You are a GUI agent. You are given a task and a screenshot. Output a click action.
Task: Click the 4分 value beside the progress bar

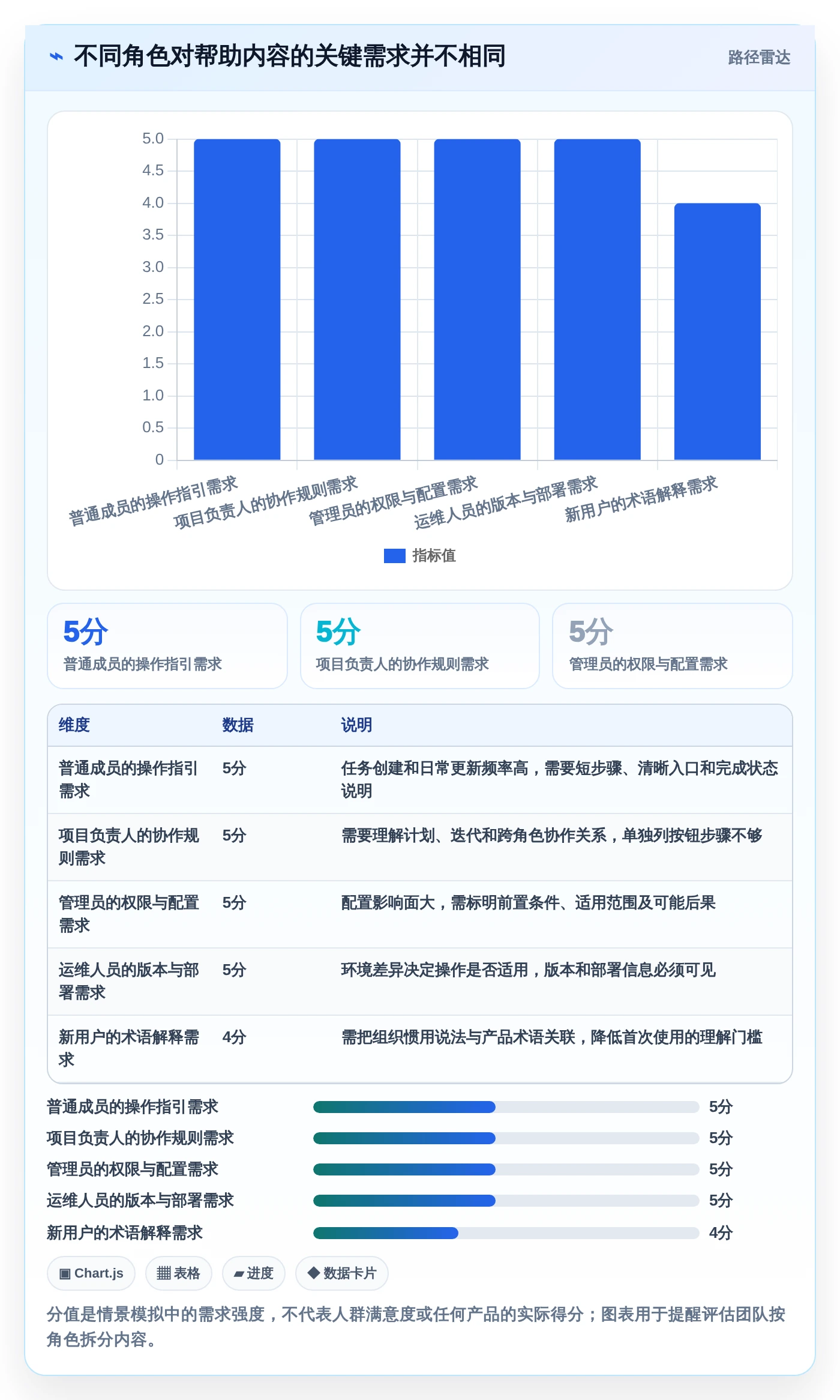721,1233
